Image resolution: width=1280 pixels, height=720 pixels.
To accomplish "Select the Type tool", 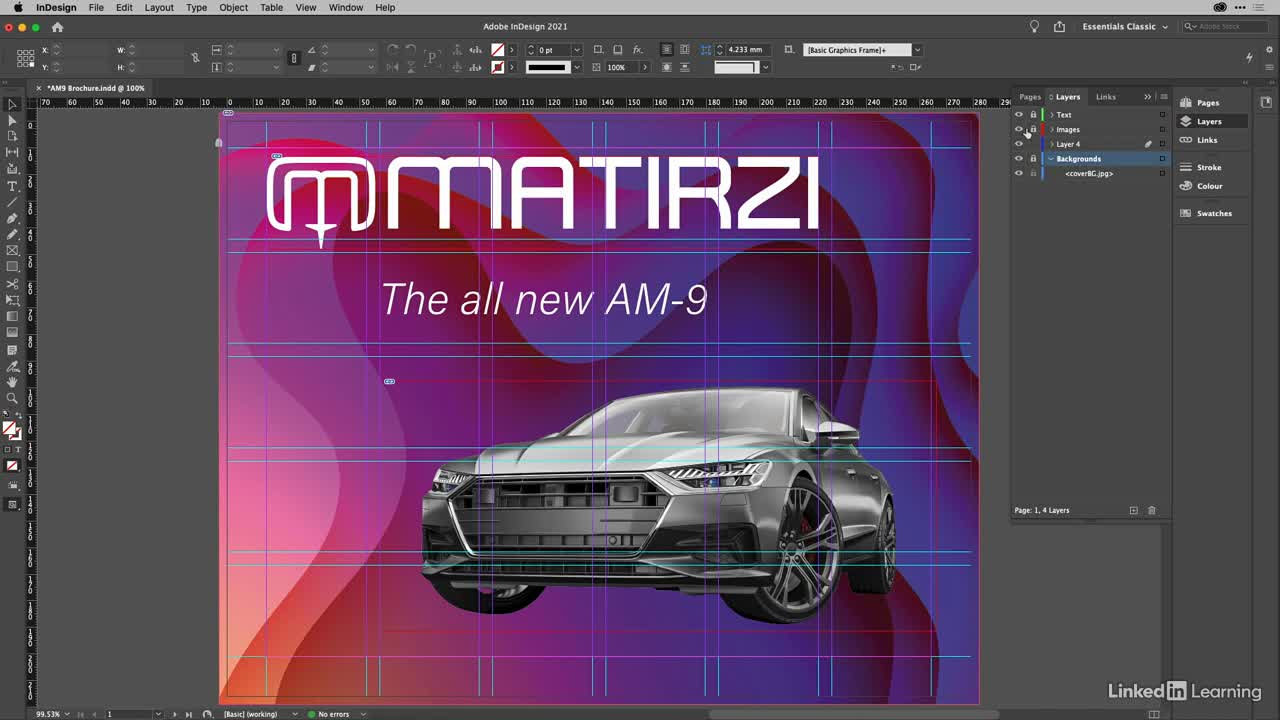I will 12,186.
